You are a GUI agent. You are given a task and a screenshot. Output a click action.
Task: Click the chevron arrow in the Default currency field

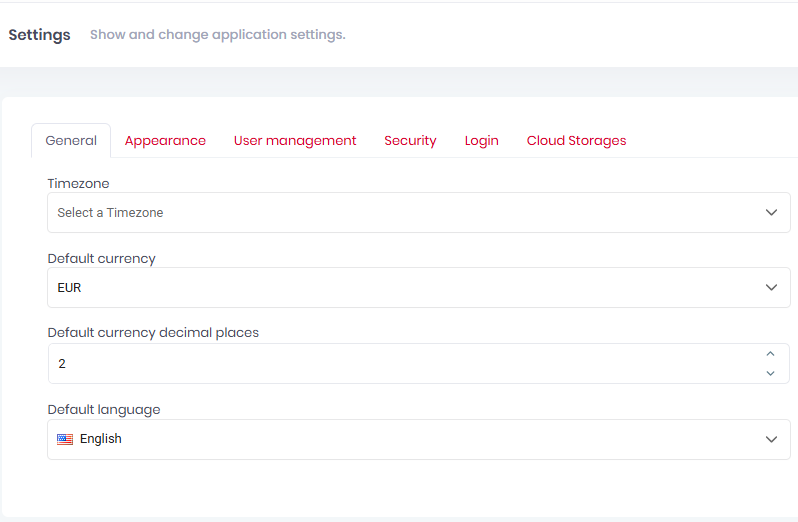771,287
